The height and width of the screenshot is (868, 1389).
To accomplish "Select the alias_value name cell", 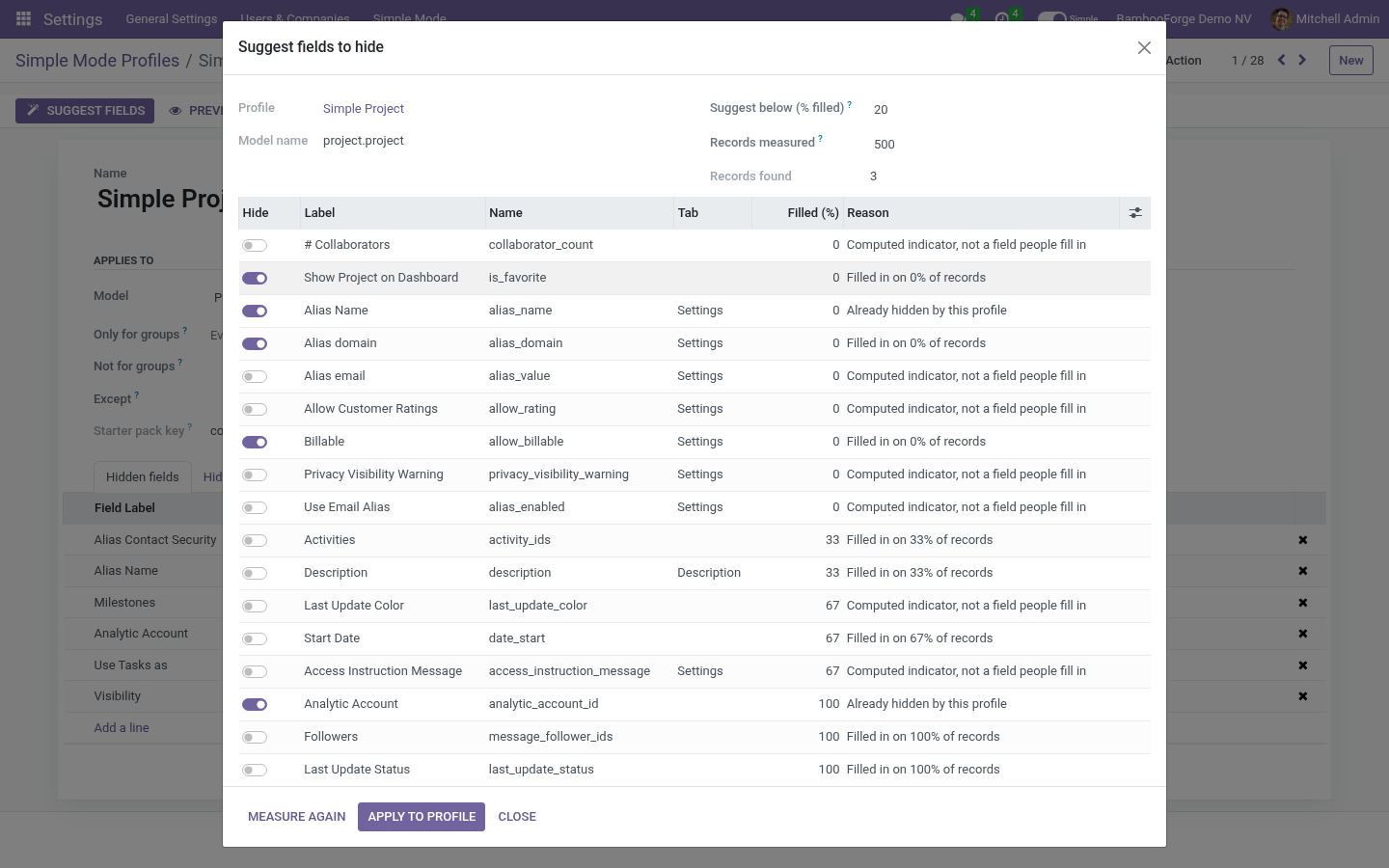I will point(579,376).
